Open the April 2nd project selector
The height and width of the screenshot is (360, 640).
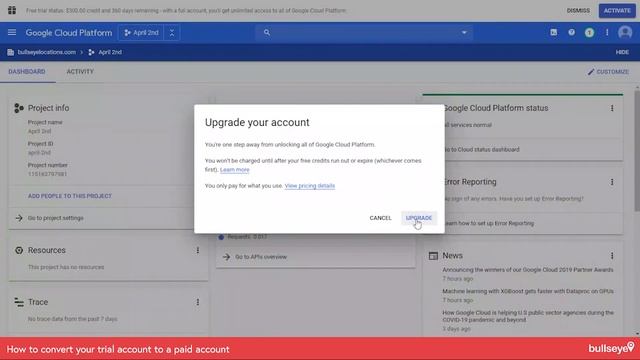pos(141,33)
